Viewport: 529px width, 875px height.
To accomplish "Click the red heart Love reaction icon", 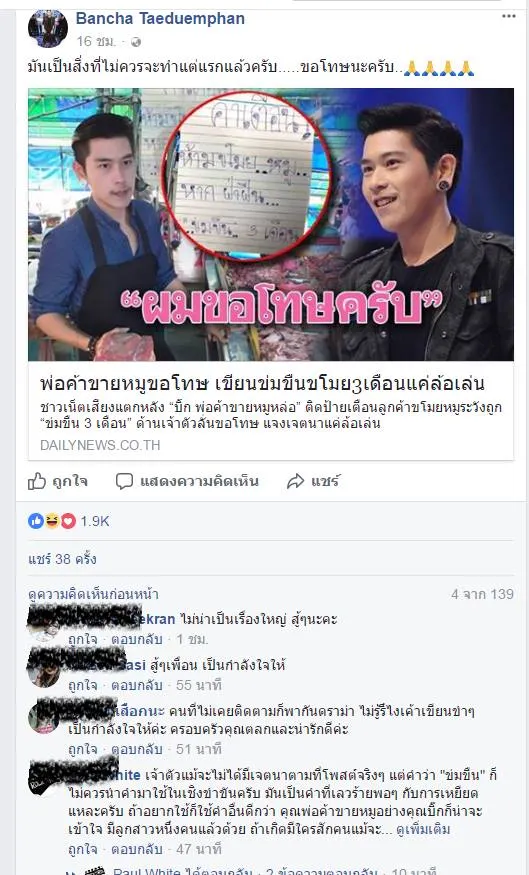I will coord(68,521).
